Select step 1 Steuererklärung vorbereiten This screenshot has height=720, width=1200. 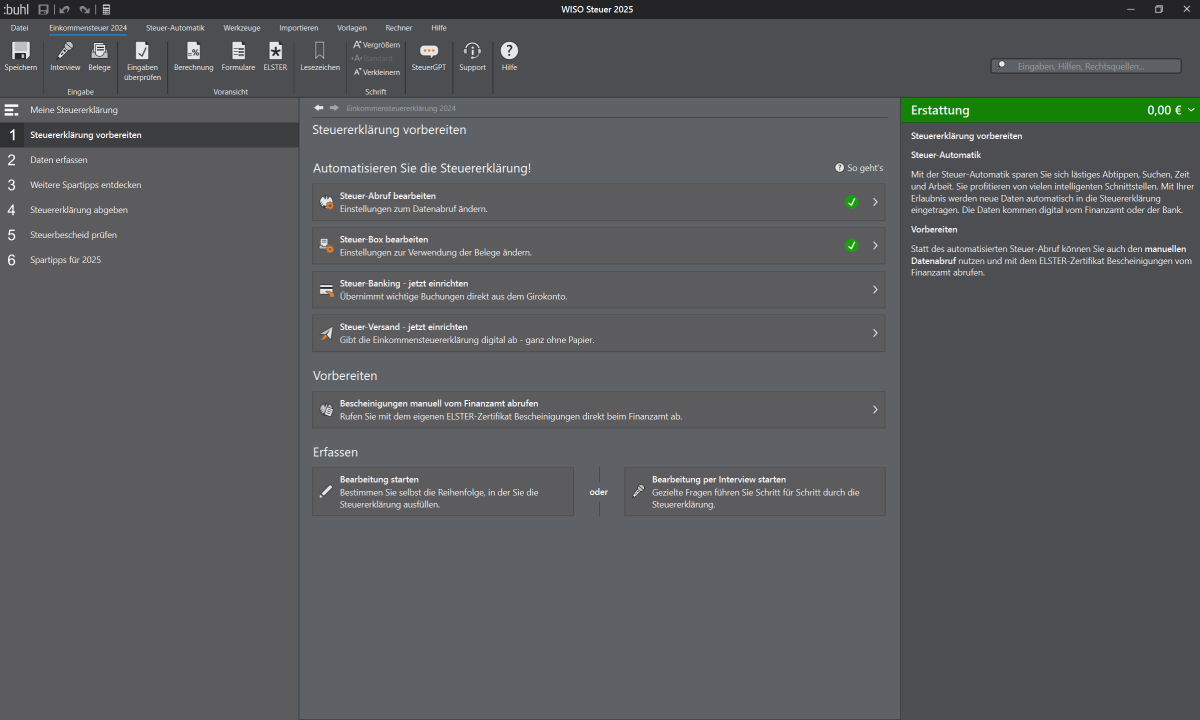149,135
